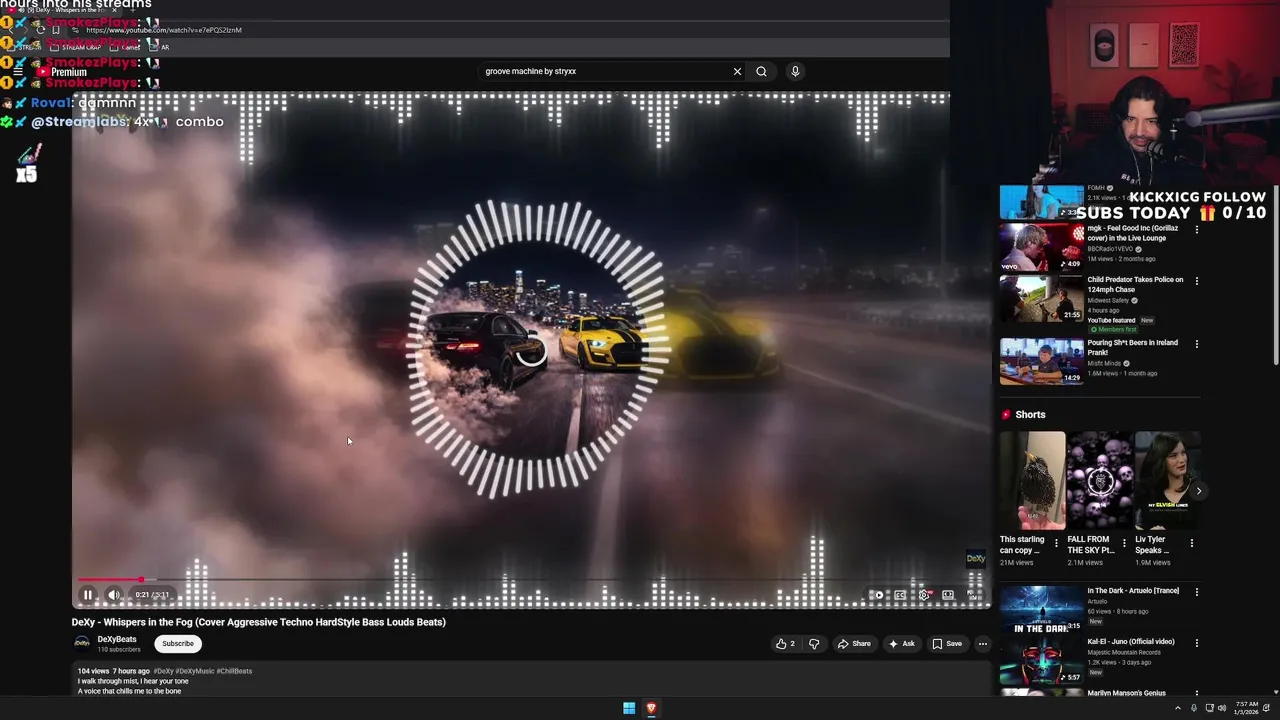Open options for 'Liv Tyler Speaks' short
1280x720 pixels.
pos(1191,544)
